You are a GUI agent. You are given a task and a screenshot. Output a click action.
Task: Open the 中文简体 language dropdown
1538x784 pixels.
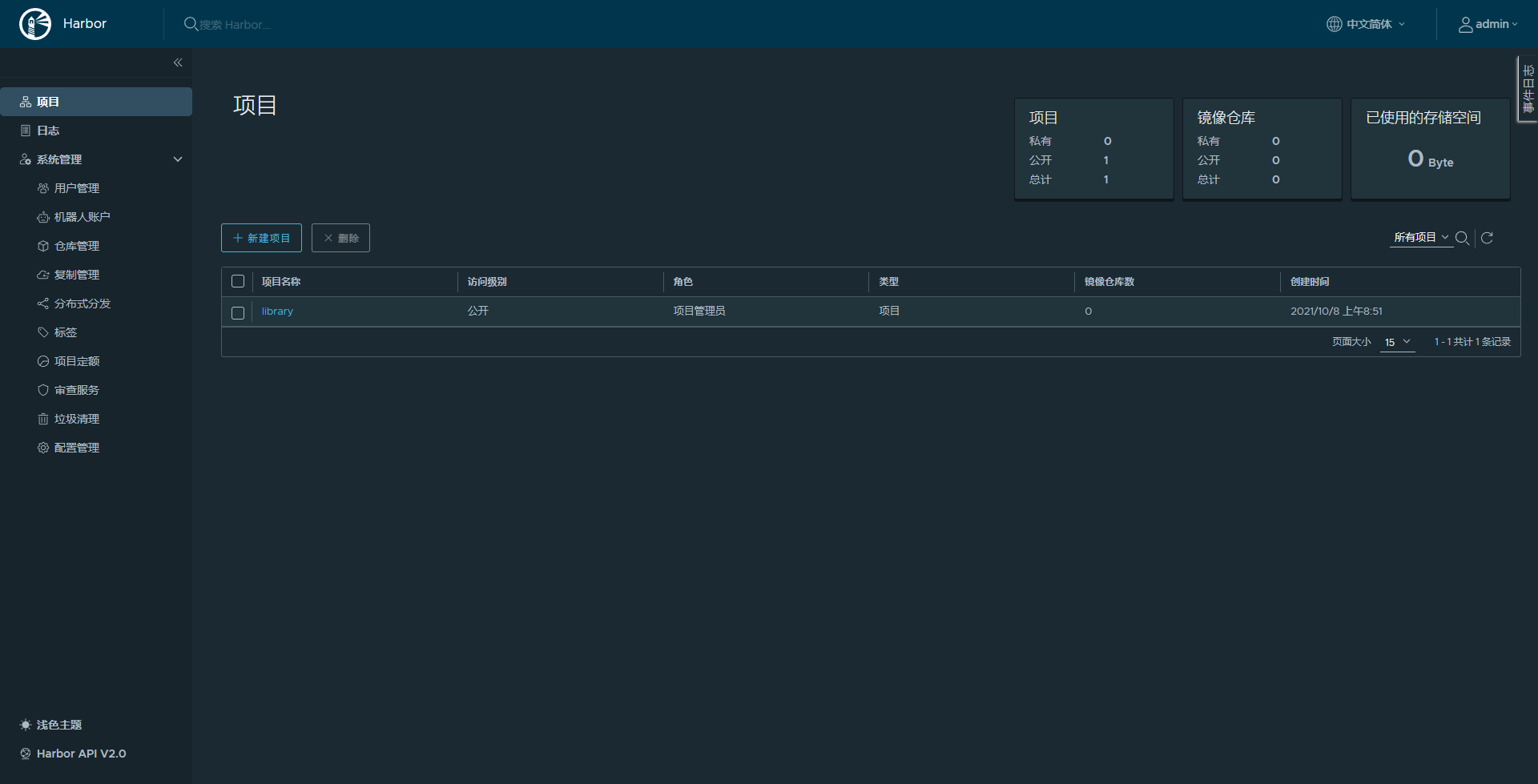point(1367,24)
